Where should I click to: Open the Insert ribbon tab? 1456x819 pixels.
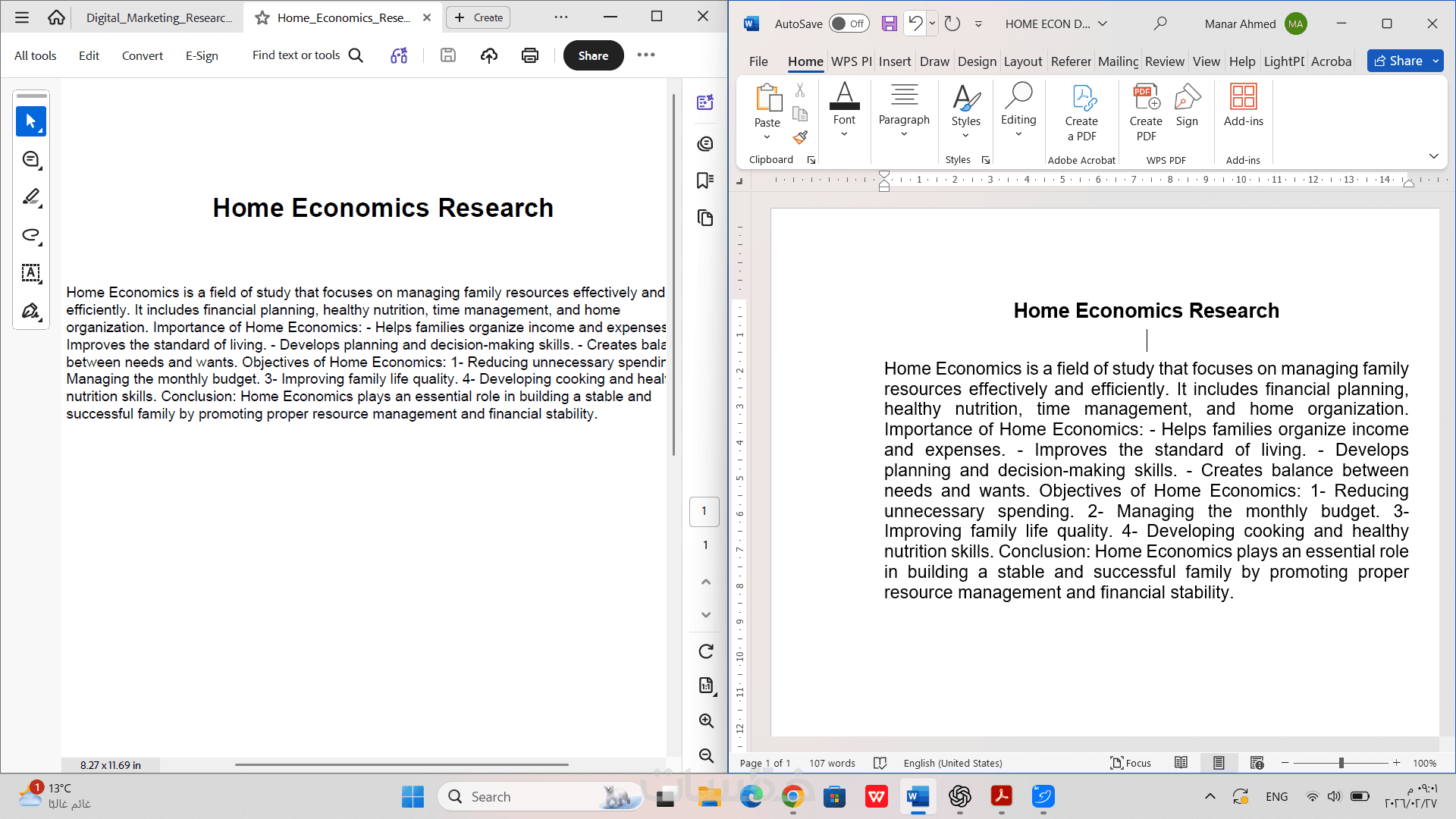click(895, 61)
